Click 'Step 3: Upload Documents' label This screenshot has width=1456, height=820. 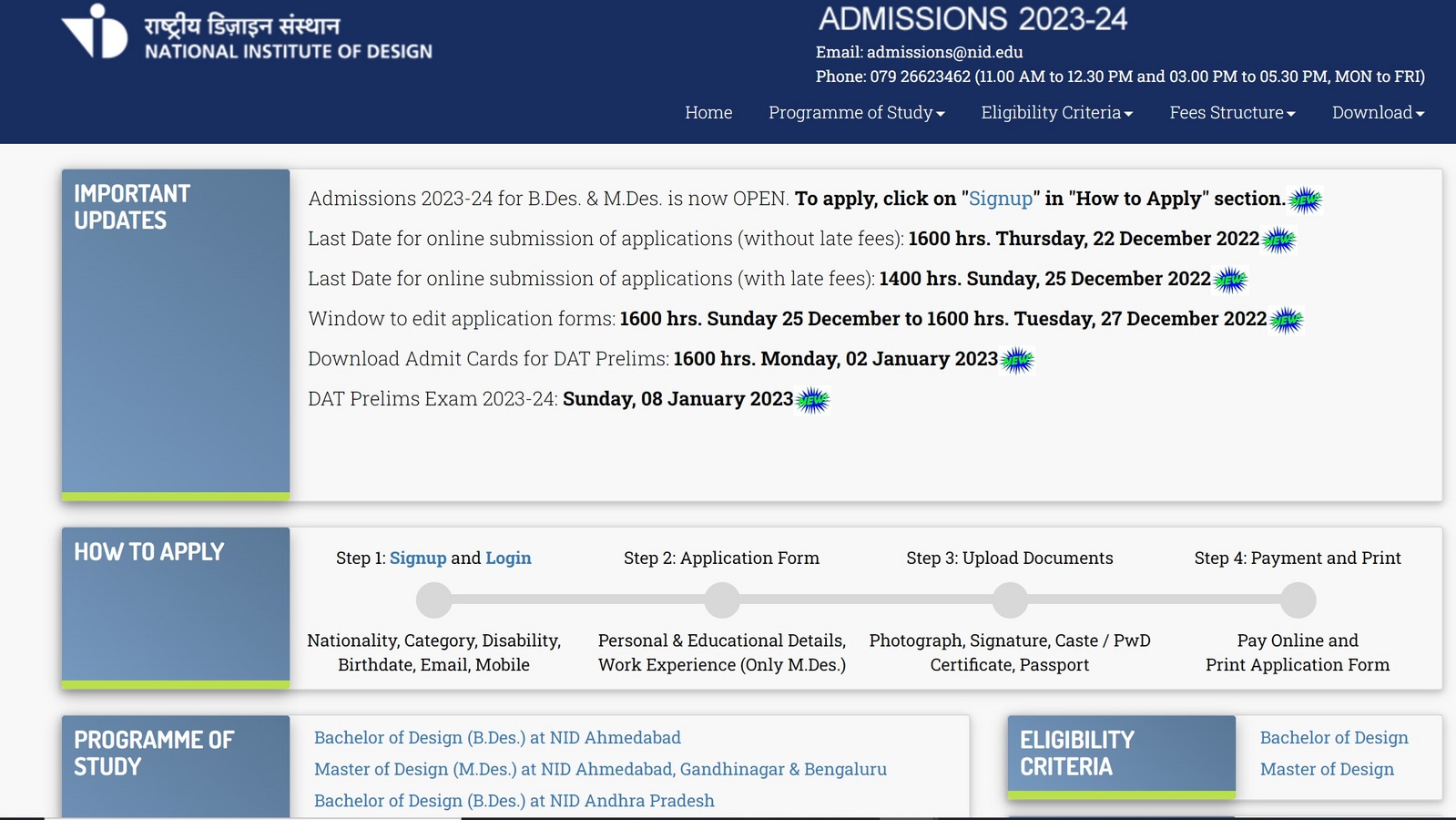point(1010,558)
